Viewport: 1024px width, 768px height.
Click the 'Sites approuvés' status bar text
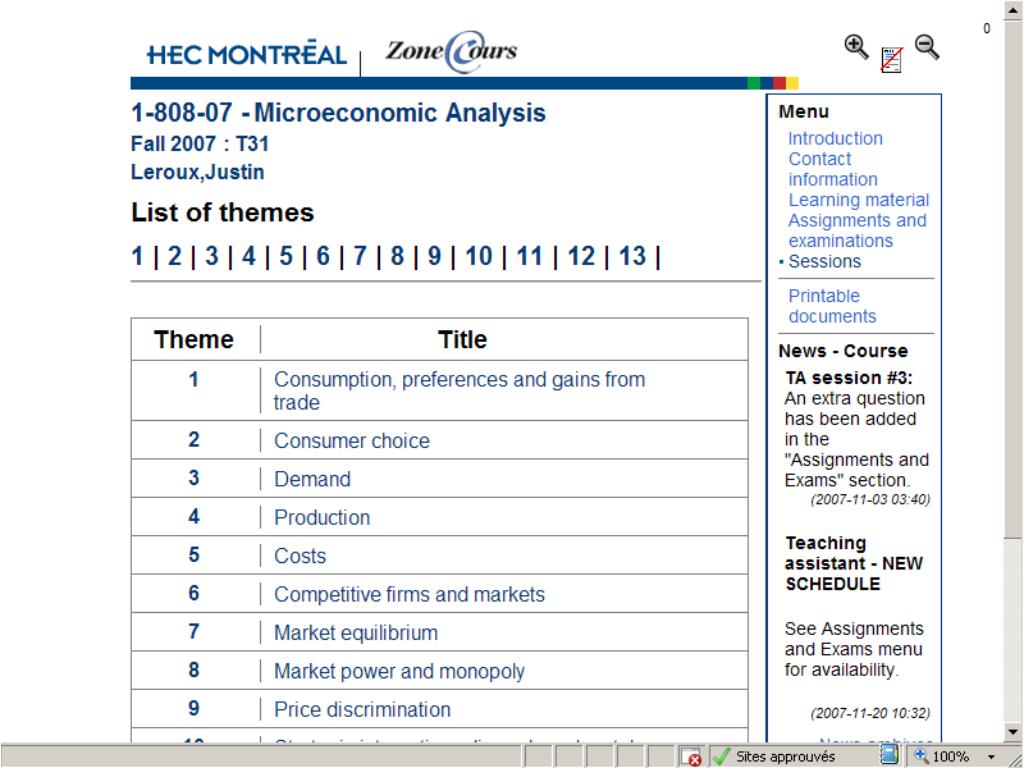pyautogui.click(x=786, y=757)
